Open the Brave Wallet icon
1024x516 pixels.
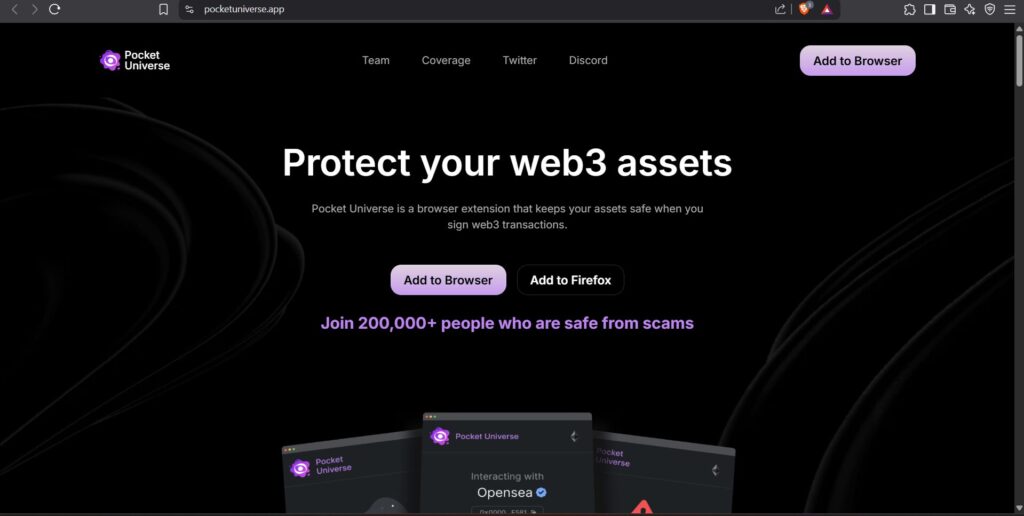pos(950,9)
